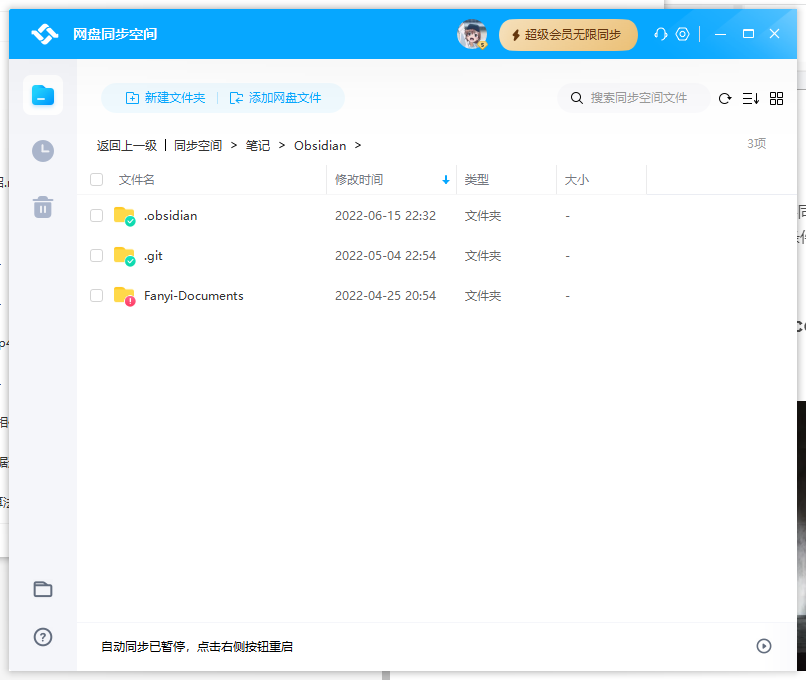The width and height of the screenshot is (806, 680).
Task: Check the .git row checkbox
Action: point(96,255)
